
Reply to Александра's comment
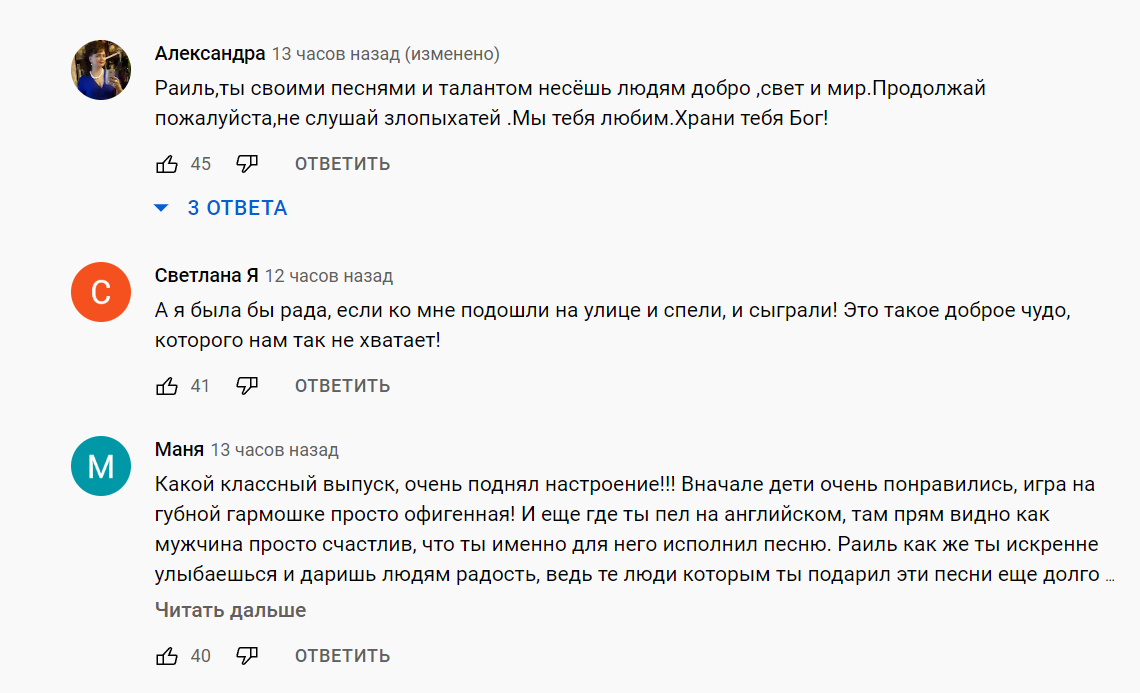click(342, 164)
